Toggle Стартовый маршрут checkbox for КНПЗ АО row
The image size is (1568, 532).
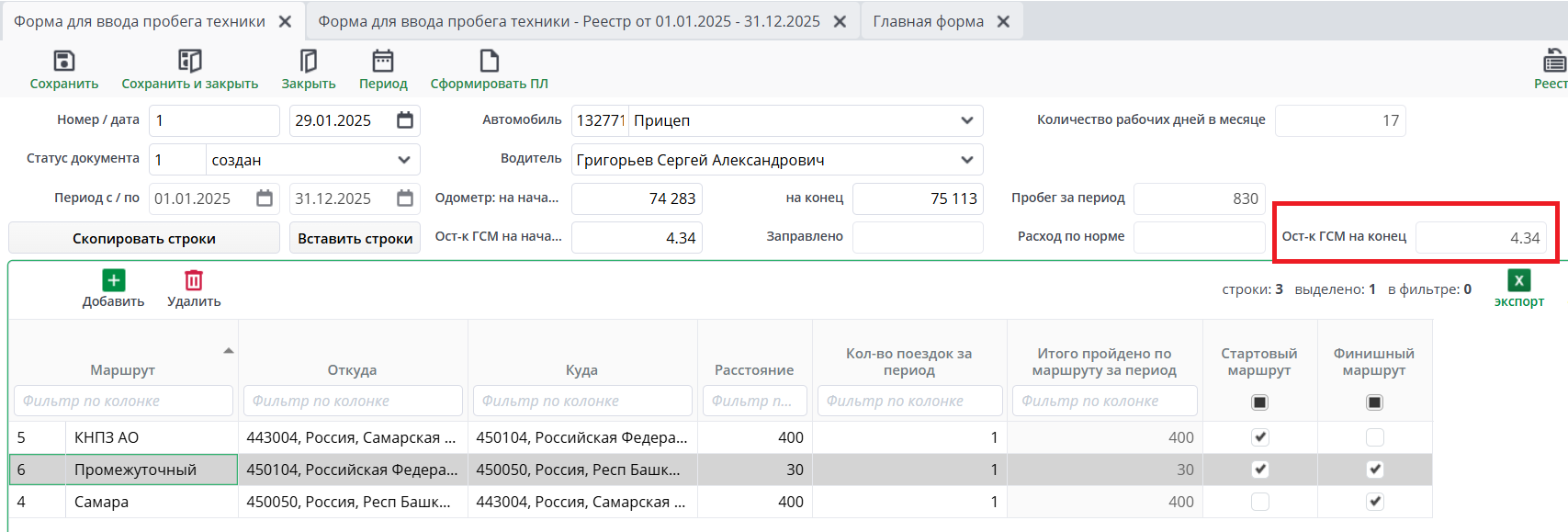(x=1259, y=437)
